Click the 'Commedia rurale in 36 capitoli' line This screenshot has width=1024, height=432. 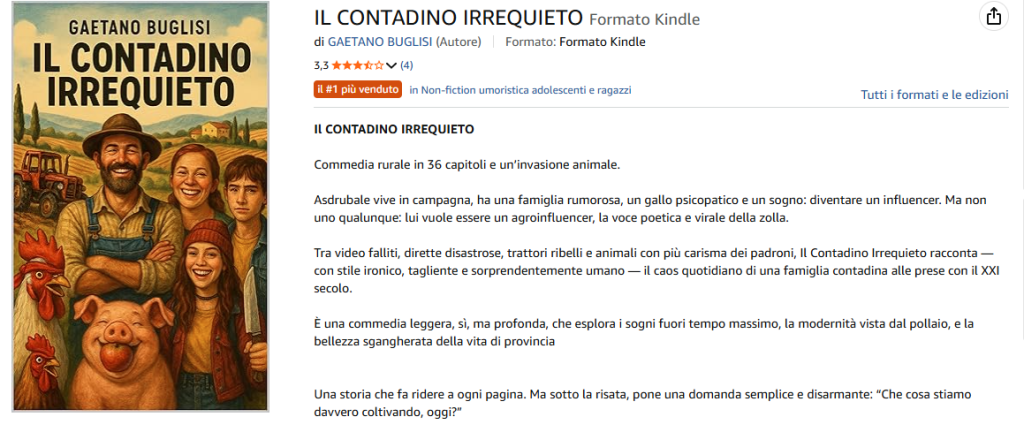pos(467,164)
